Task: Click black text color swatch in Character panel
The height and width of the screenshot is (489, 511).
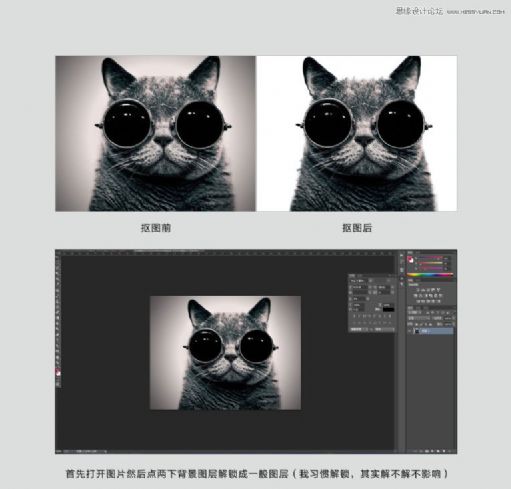Action: tap(389, 310)
